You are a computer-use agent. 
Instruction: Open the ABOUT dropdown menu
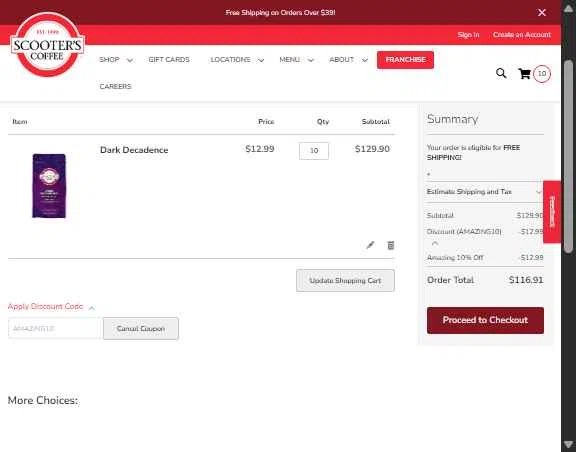click(348, 60)
